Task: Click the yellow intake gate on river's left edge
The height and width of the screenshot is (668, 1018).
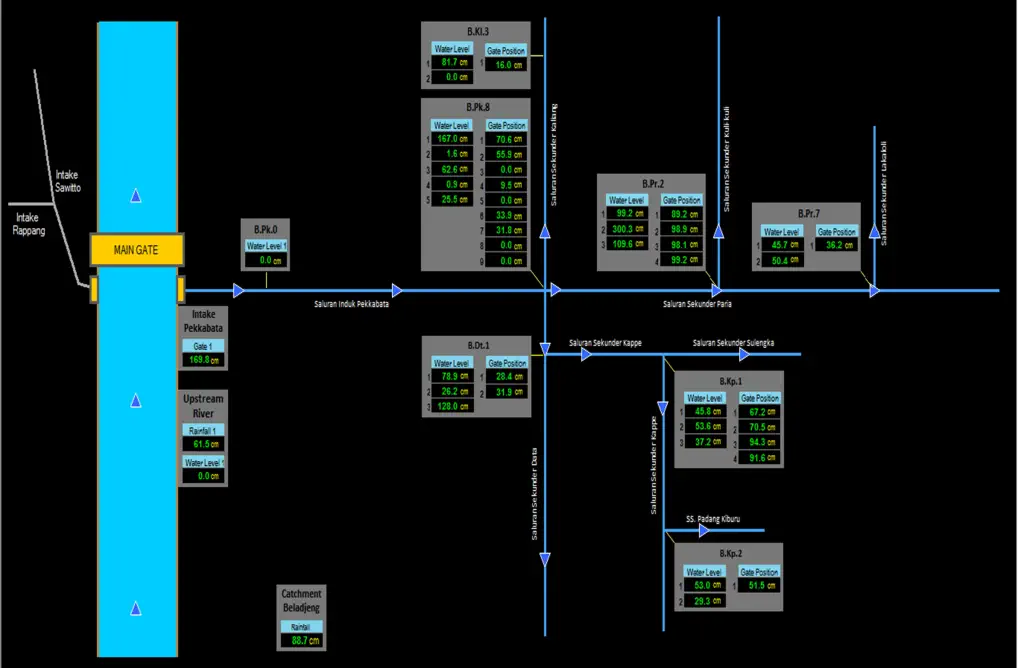Action: click(93, 290)
